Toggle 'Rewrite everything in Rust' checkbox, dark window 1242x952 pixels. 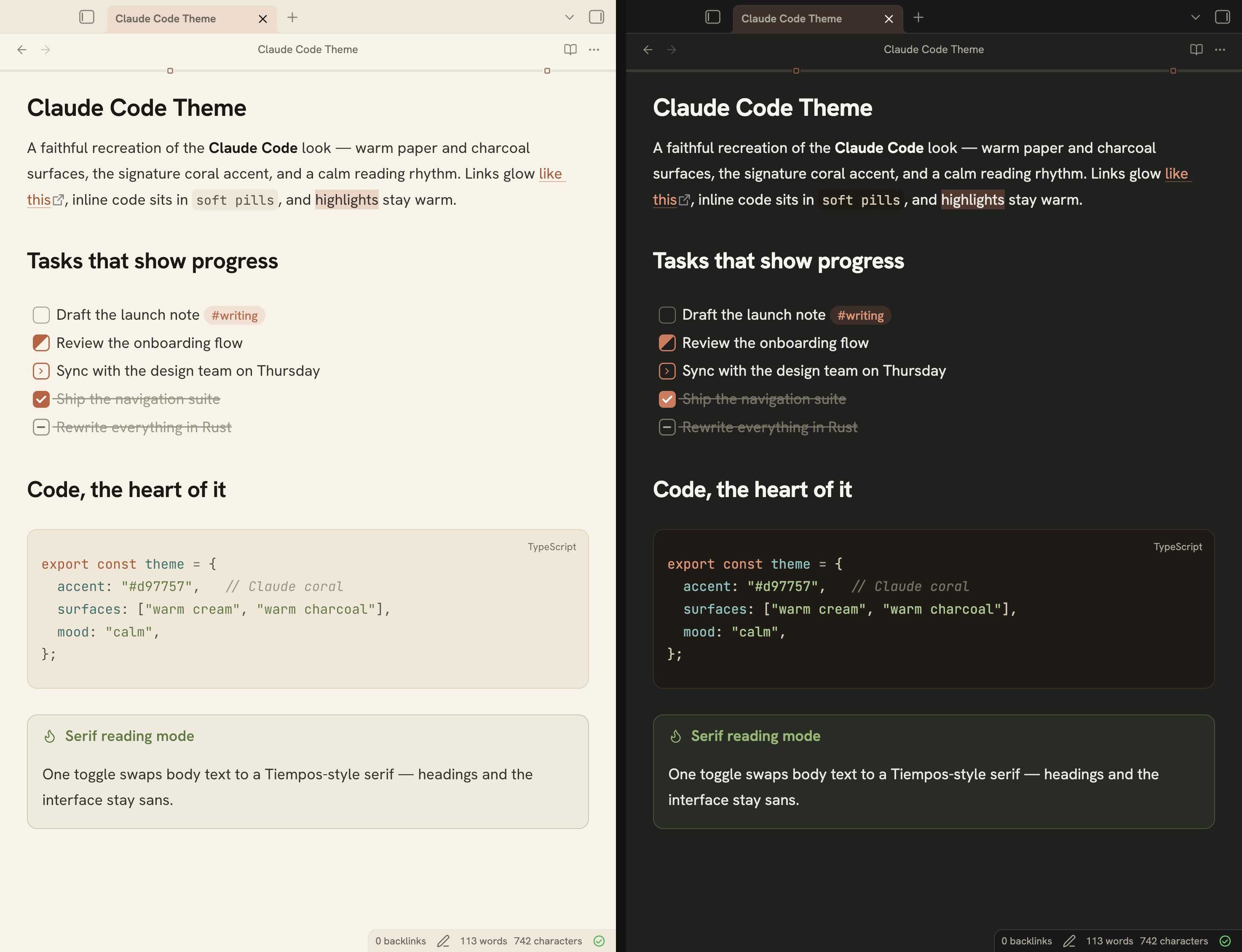(667, 427)
